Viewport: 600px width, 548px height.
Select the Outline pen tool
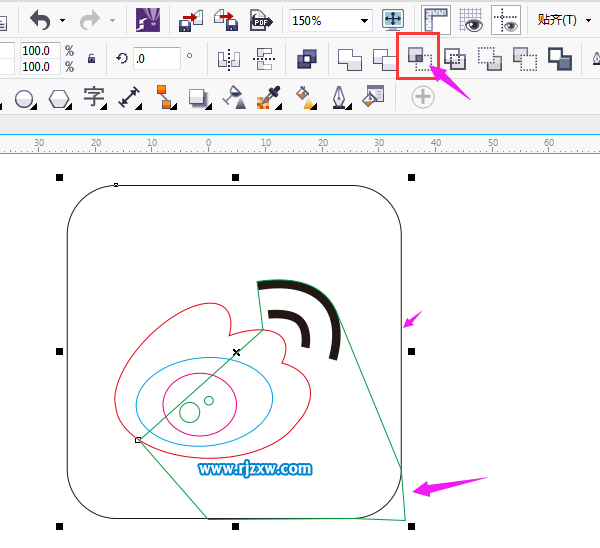[340, 98]
